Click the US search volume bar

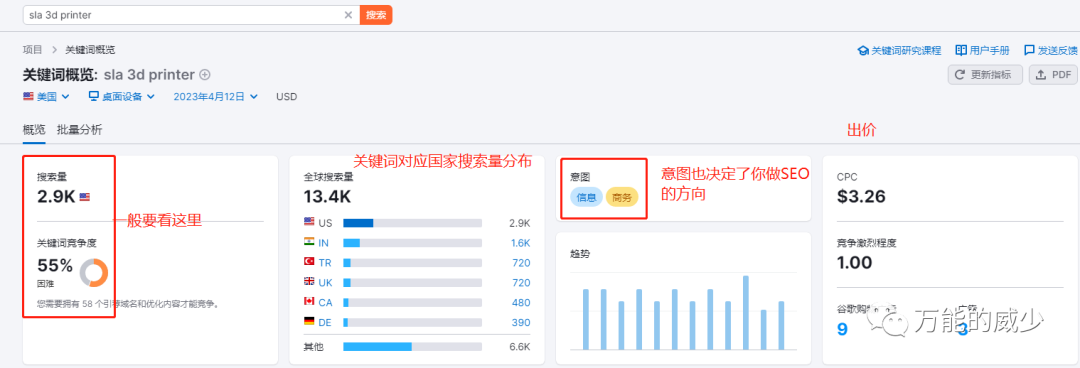413,223
